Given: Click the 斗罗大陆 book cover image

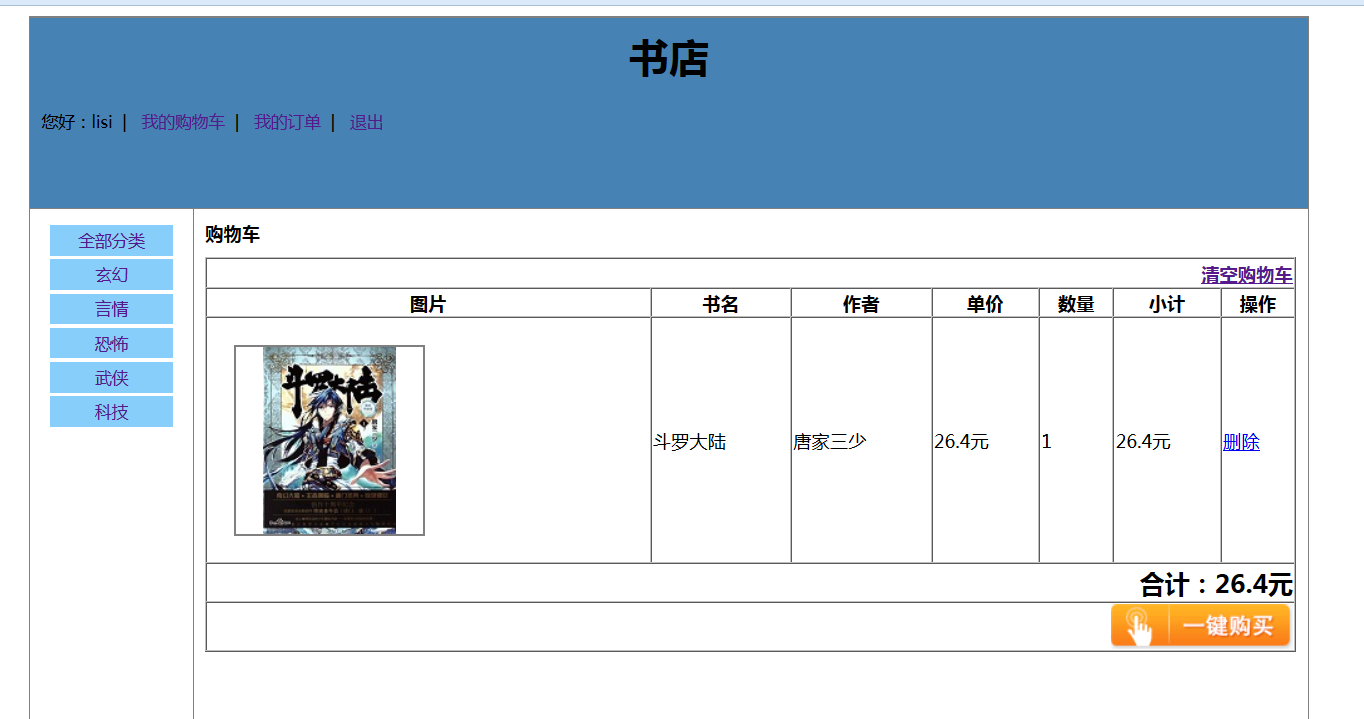Looking at the screenshot, I should (x=330, y=440).
